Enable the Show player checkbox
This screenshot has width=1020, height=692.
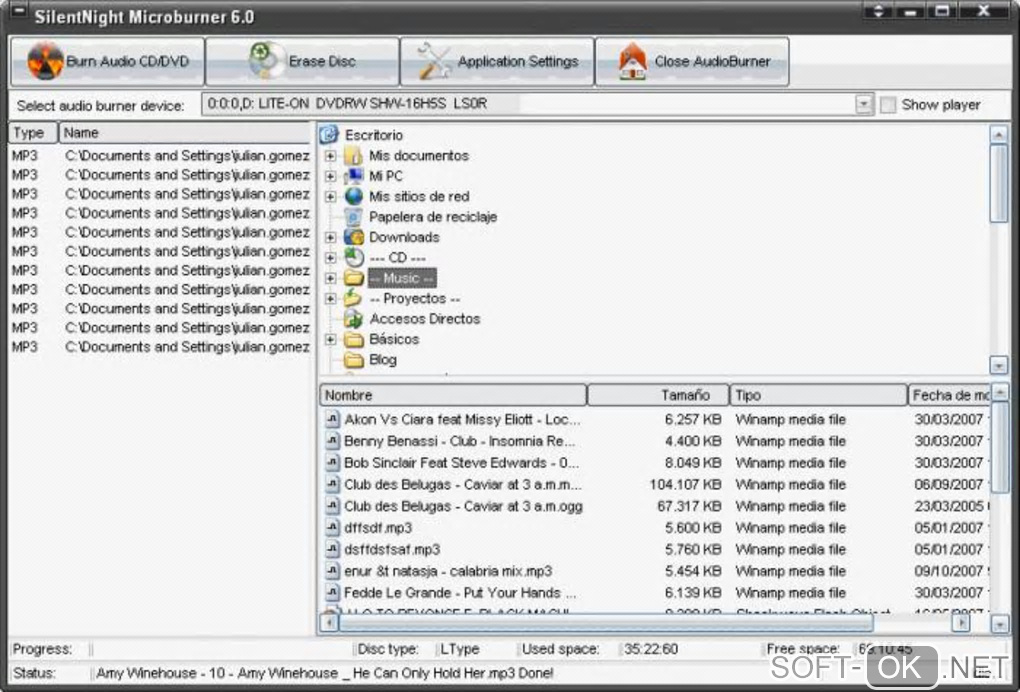[888, 105]
